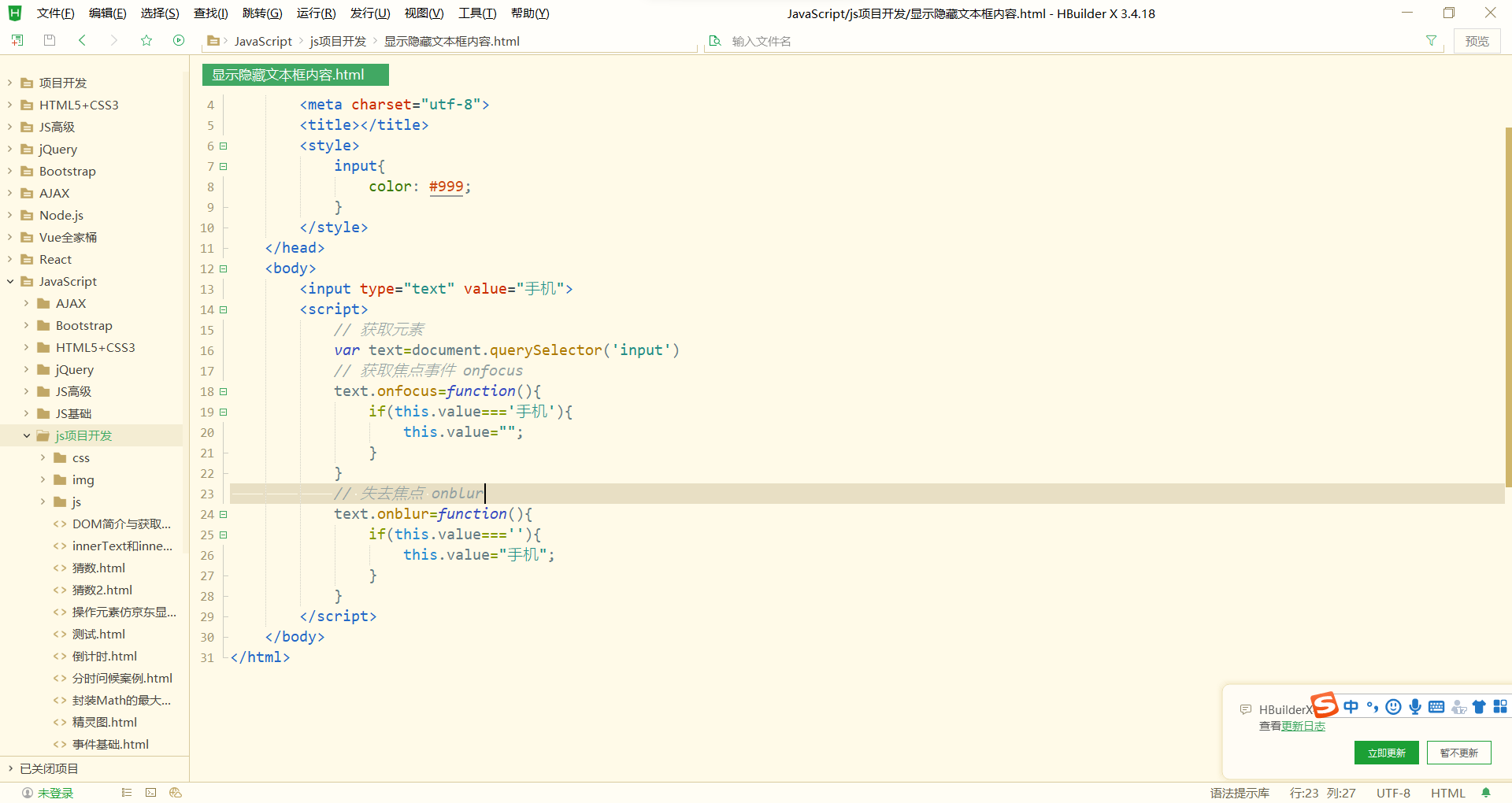Expand the jQuery folder in the sidebar
Screen dimensions: 1512x803
9,149
